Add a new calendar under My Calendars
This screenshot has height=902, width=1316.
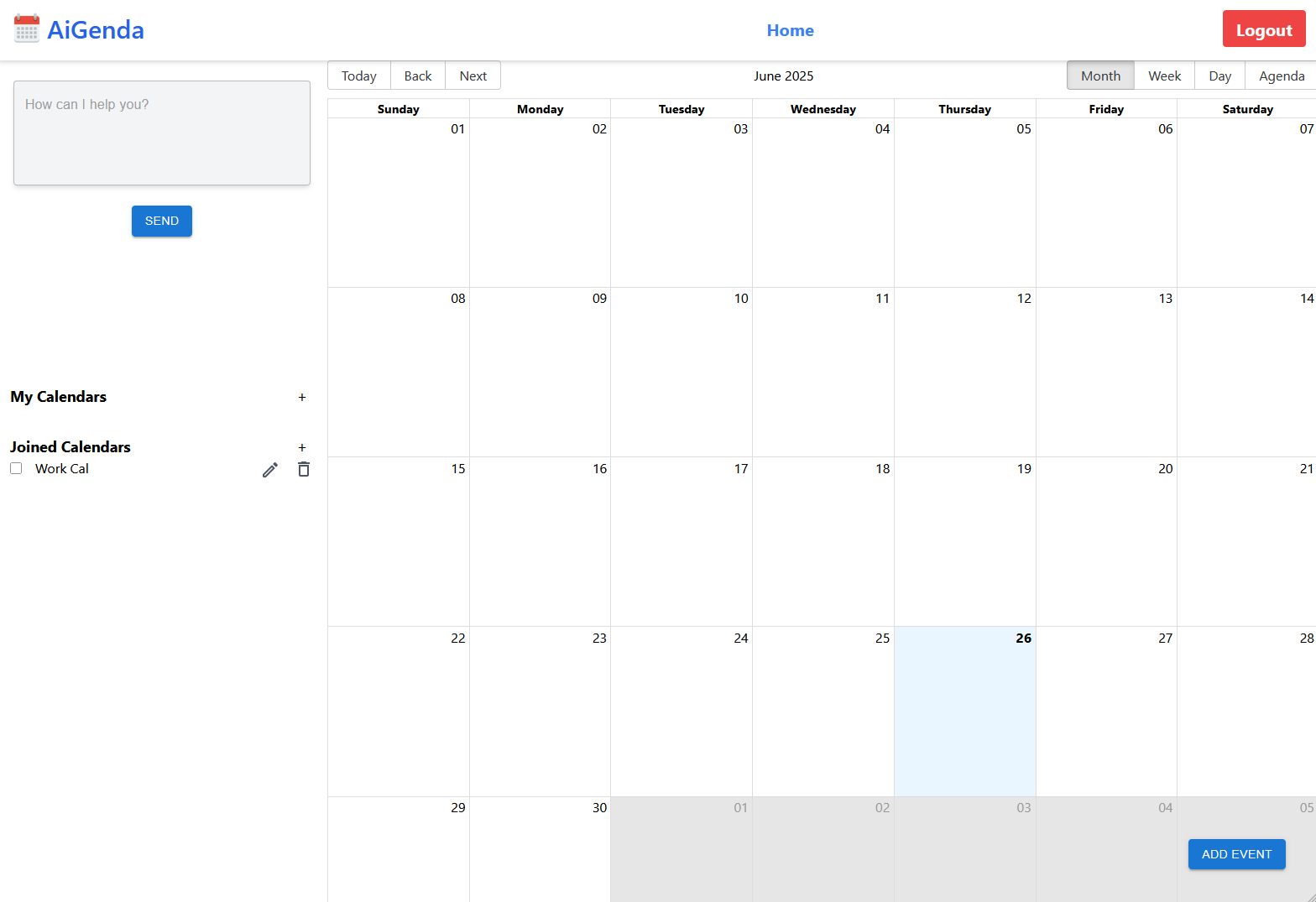click(302, 398)
